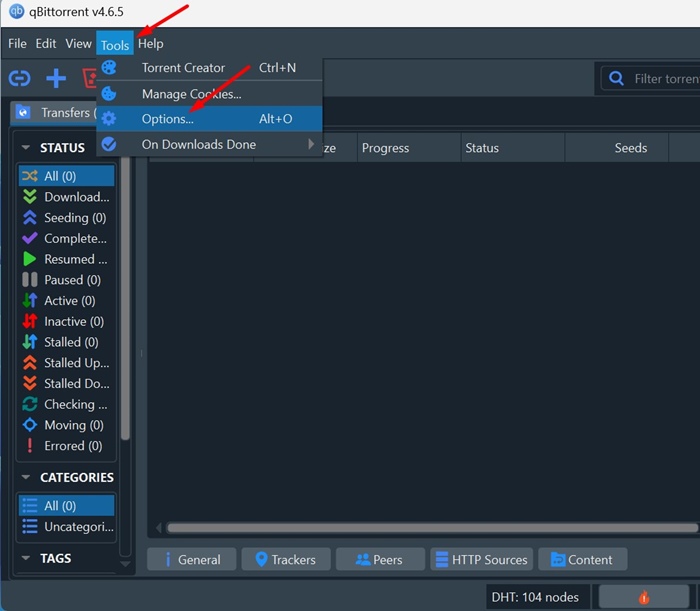The width and height of the screenshot is (700, 611).
Task: Click the Moving diamond icon
Action: point(30,425)
